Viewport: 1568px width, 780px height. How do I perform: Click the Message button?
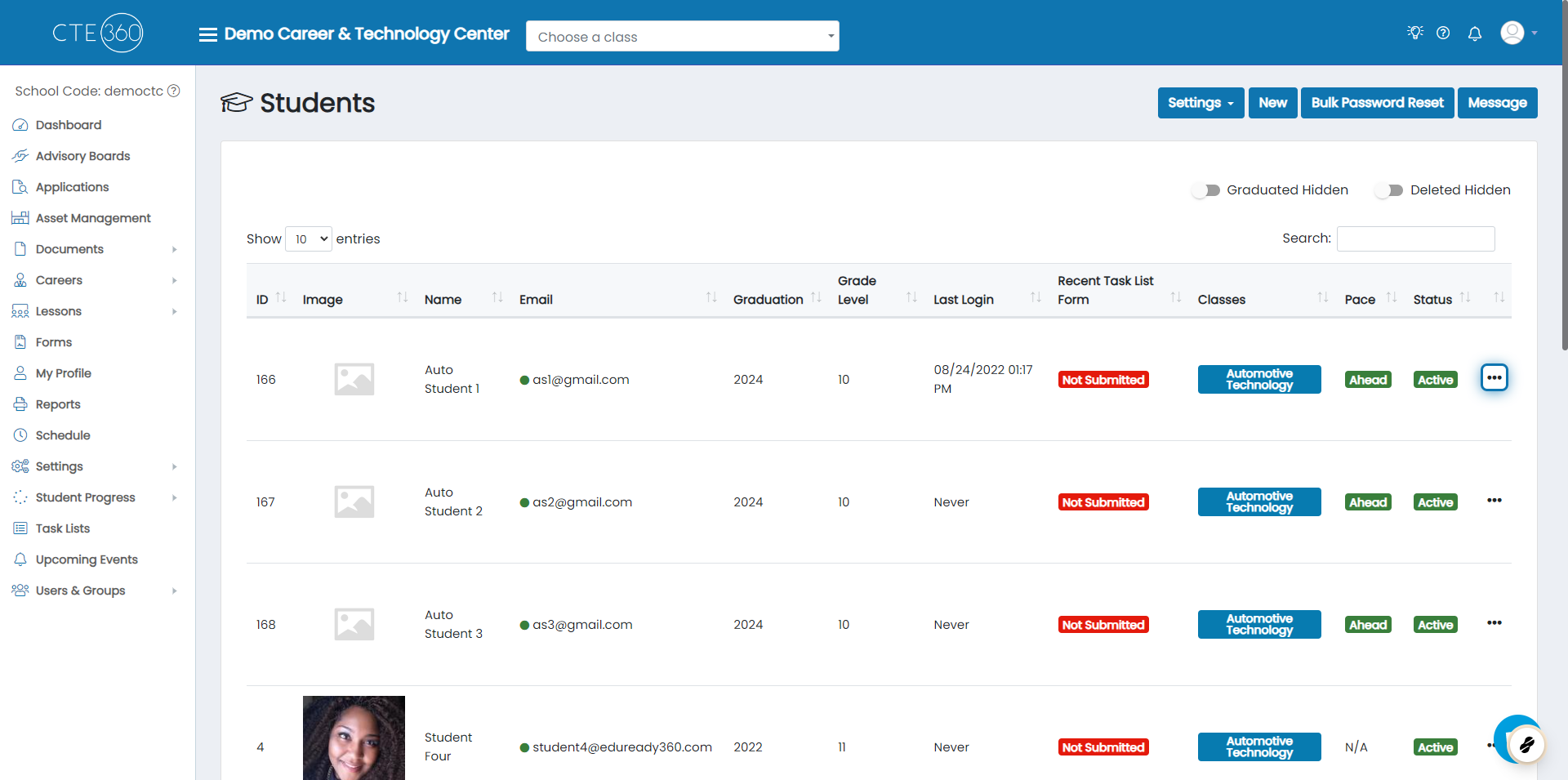(x=1497, y=103)
